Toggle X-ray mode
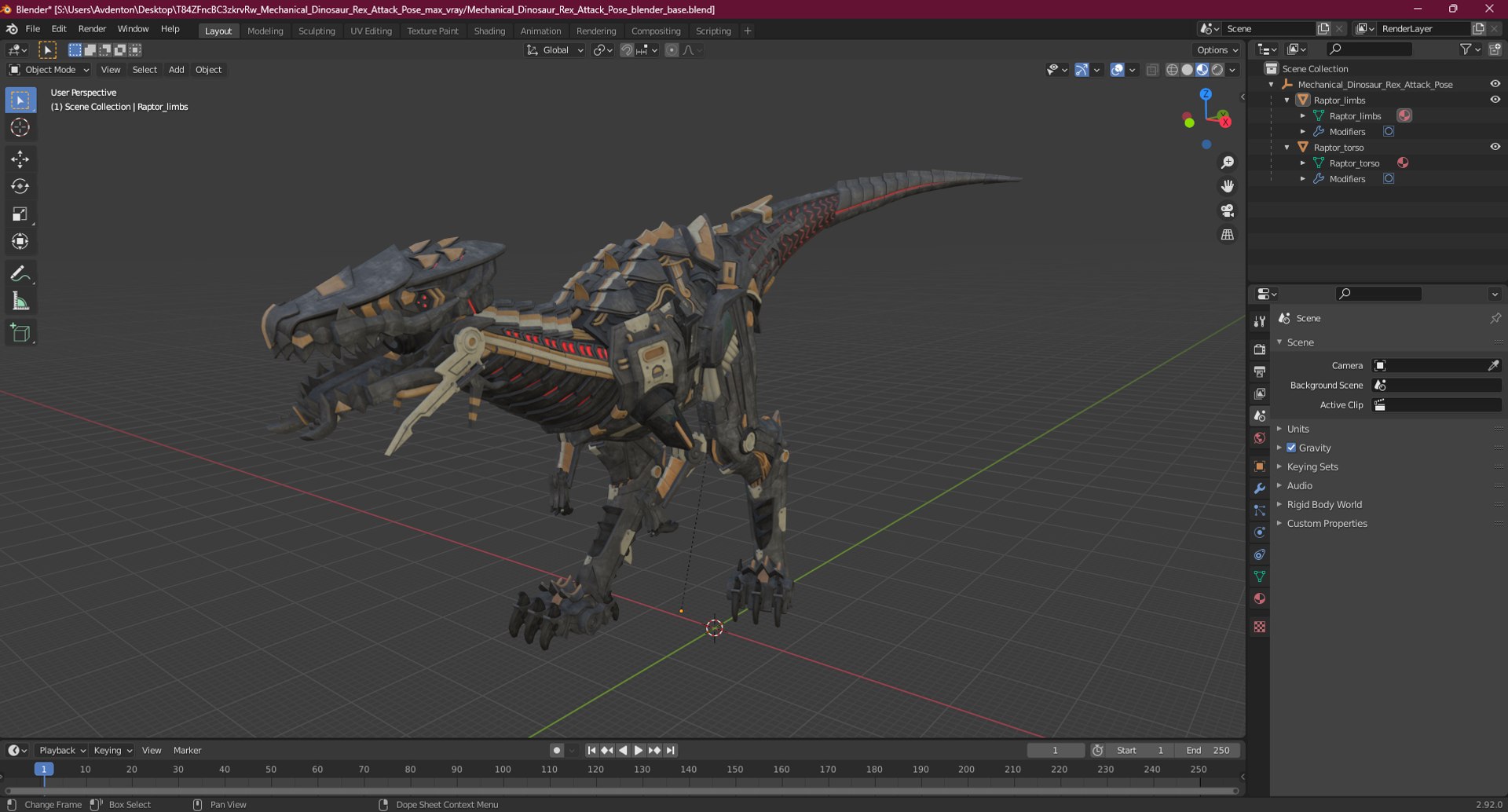The width and height of the screenshot is (1508, 812). [x=1152, y=70]
